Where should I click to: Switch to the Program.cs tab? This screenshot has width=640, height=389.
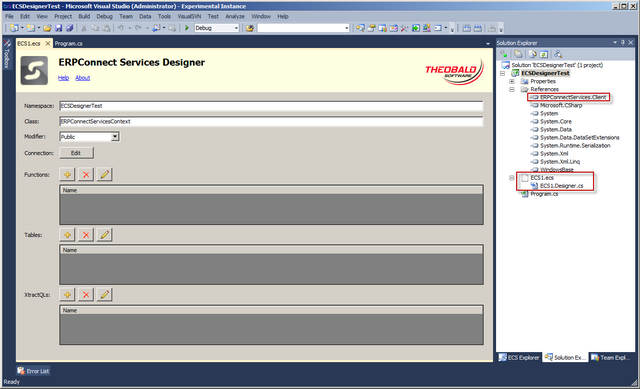[69, 44]
